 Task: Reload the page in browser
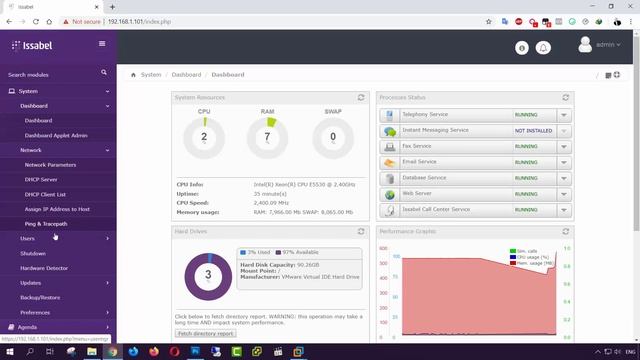point(36,22)
